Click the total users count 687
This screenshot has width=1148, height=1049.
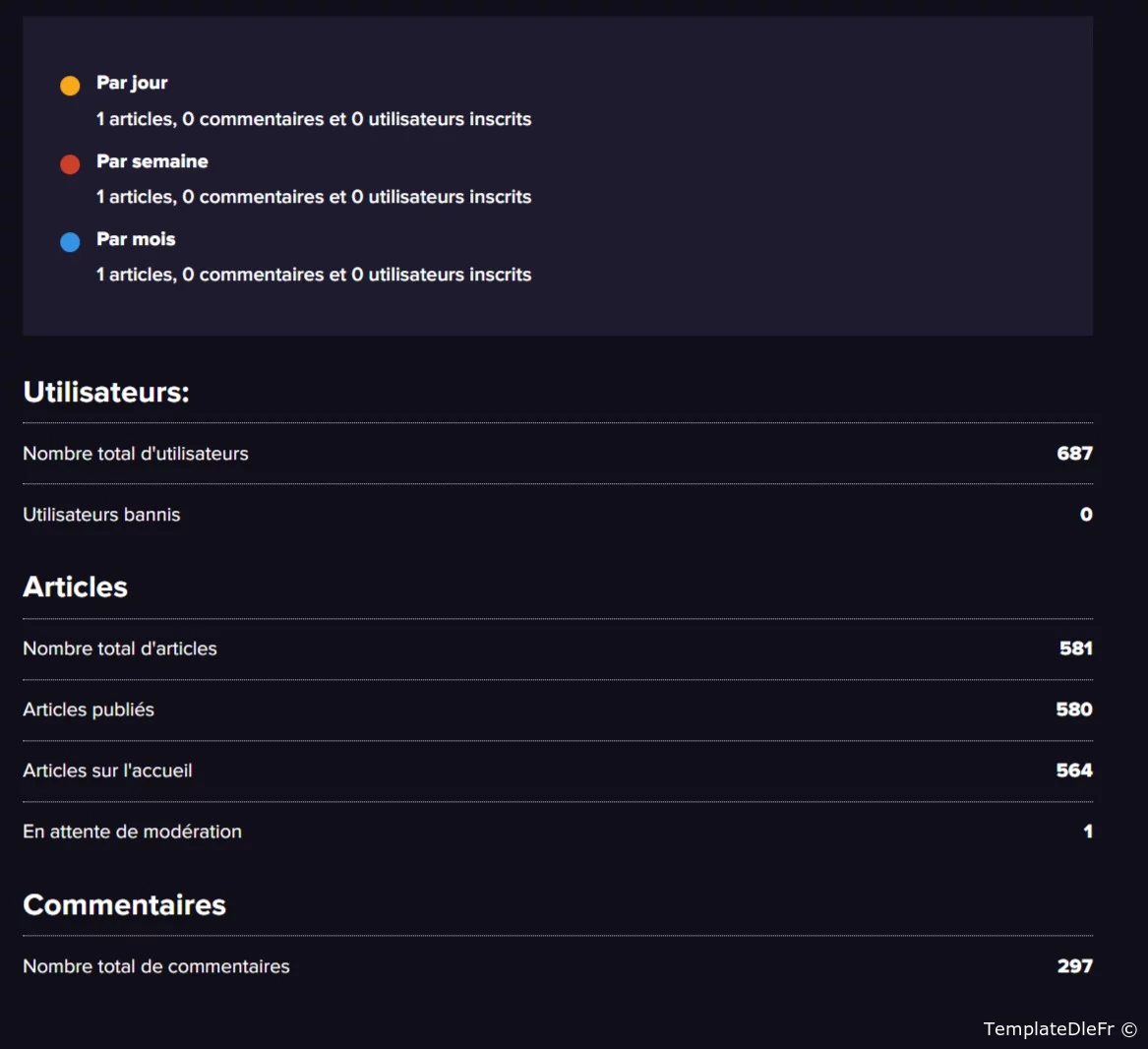click(x=1074, y=454)
